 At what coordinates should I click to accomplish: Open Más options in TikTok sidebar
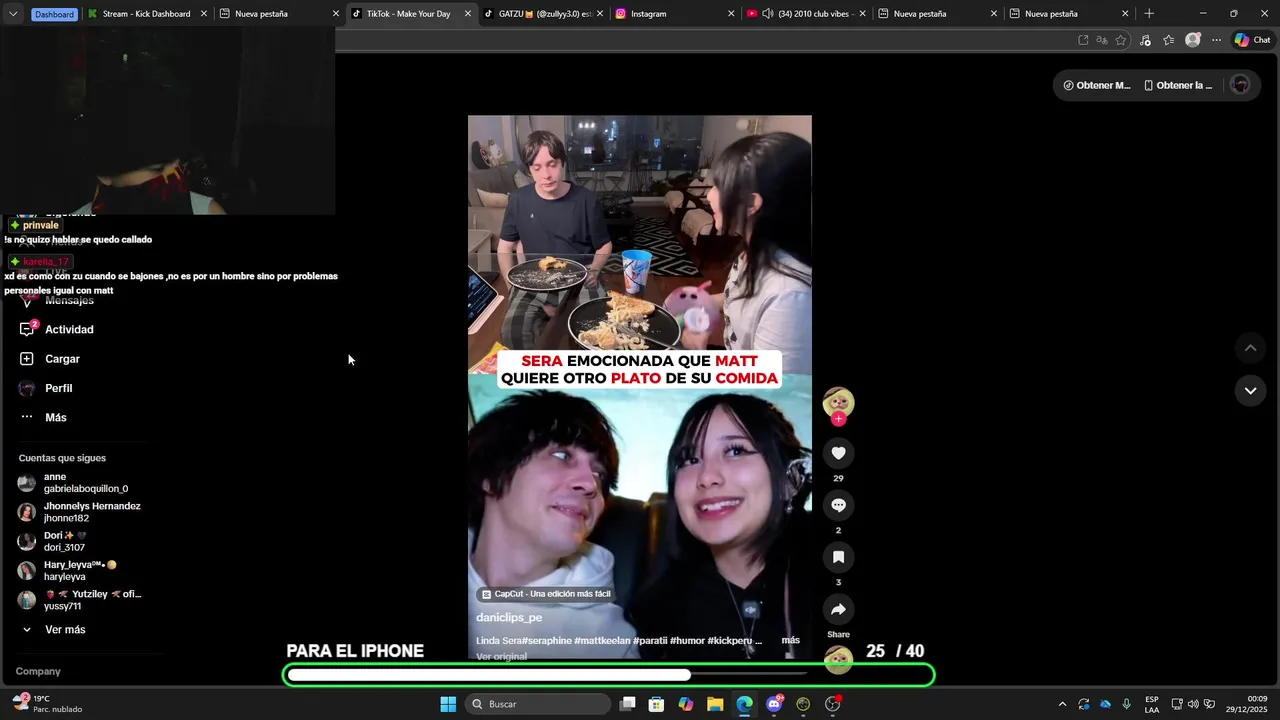coord(56,417)
